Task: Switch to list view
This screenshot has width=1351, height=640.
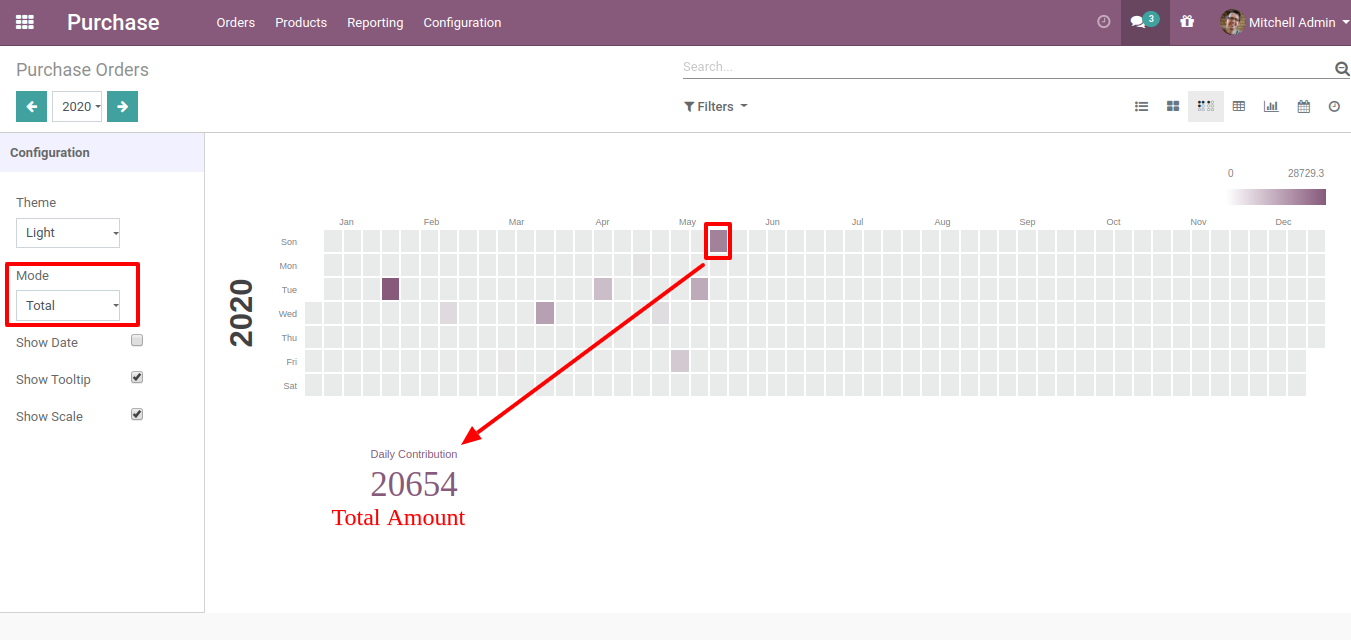Action: pyautogui.click(x=1141, y=106)
